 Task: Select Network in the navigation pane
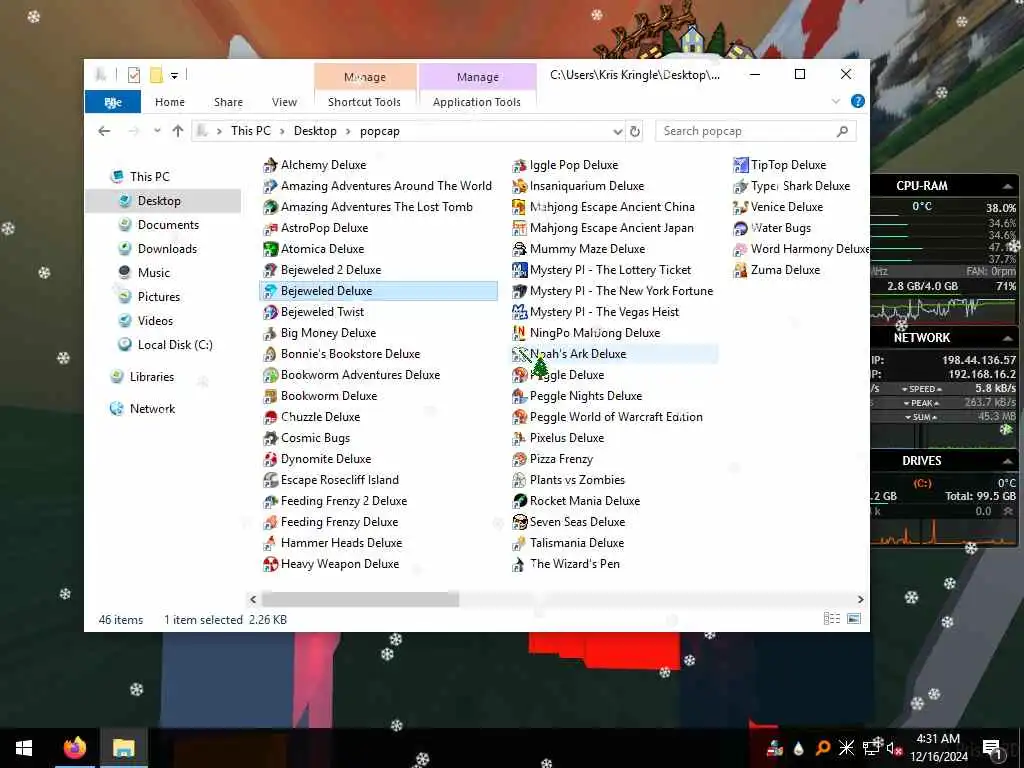point(152,409)
